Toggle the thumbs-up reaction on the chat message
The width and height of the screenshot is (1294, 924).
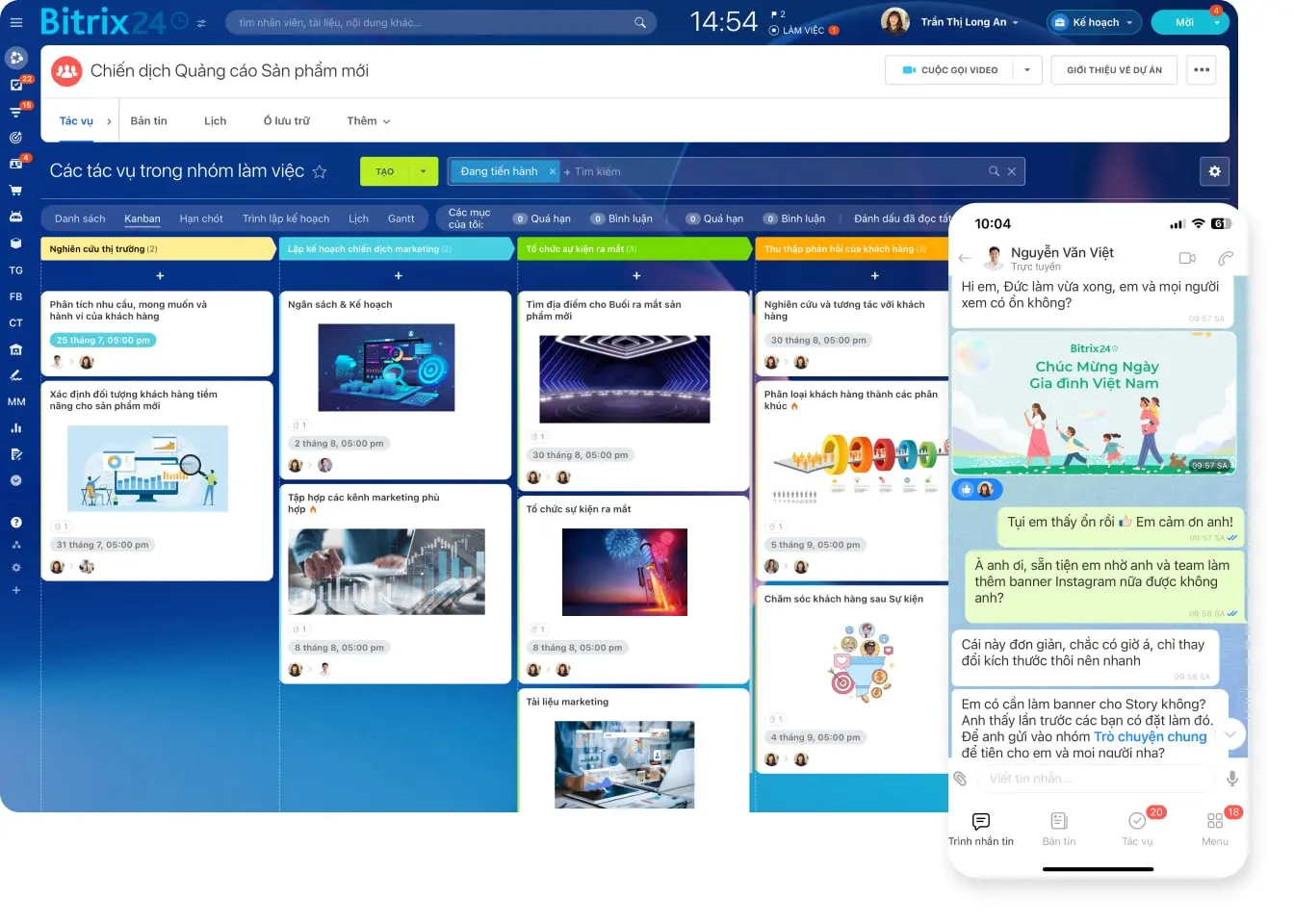click(x=965, y=490)
